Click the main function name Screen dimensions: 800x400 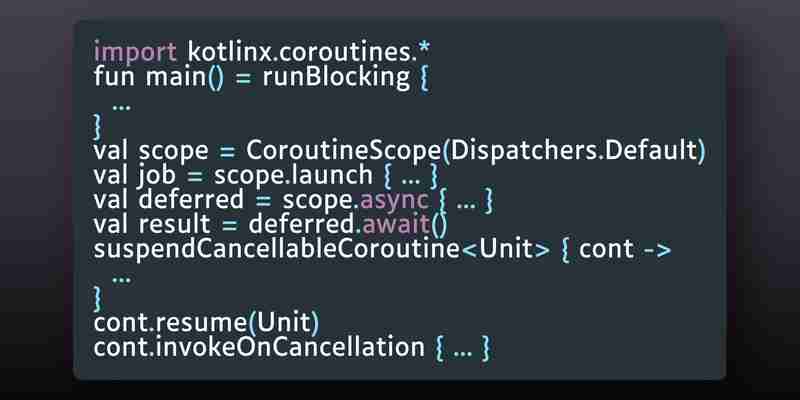click(176, 78)
